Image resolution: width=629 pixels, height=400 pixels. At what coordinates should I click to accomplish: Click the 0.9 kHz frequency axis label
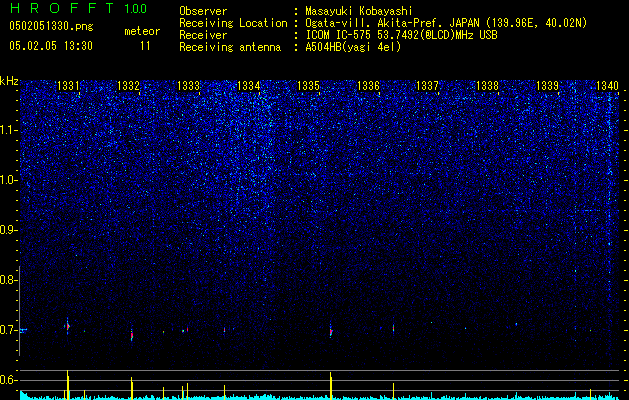(8, 230)
